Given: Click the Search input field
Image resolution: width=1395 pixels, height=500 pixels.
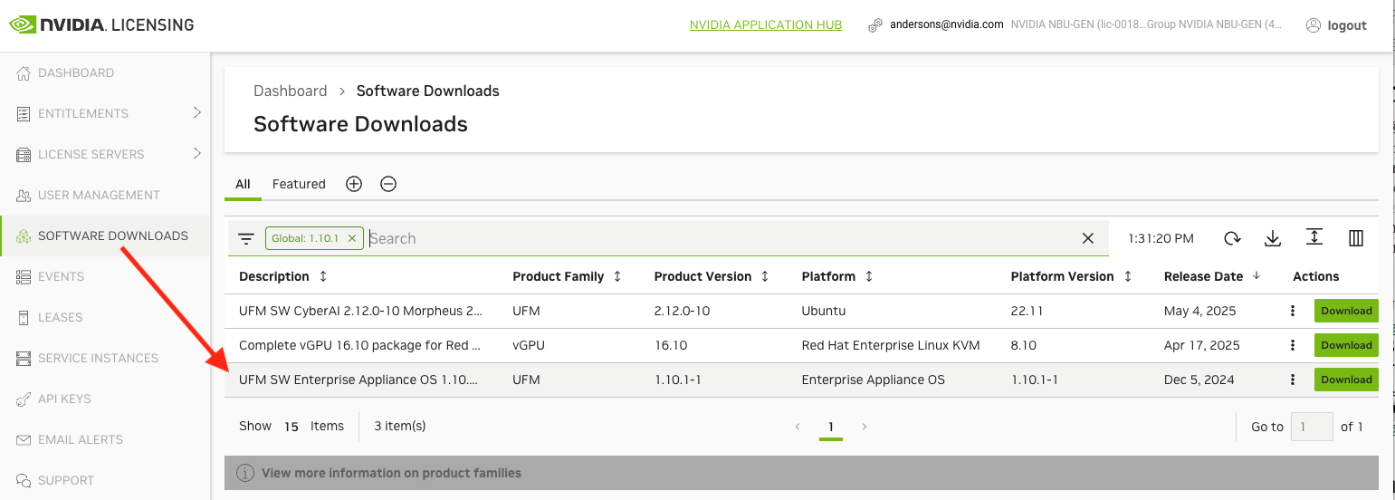Looking at the screenshot, I should (x=720, y=239).
